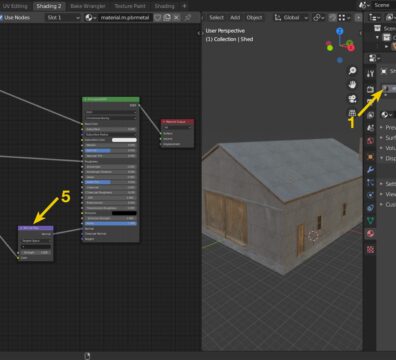Expand the Surface panel
Viewport: 396px width, 360px height.
tap(388, 138)
